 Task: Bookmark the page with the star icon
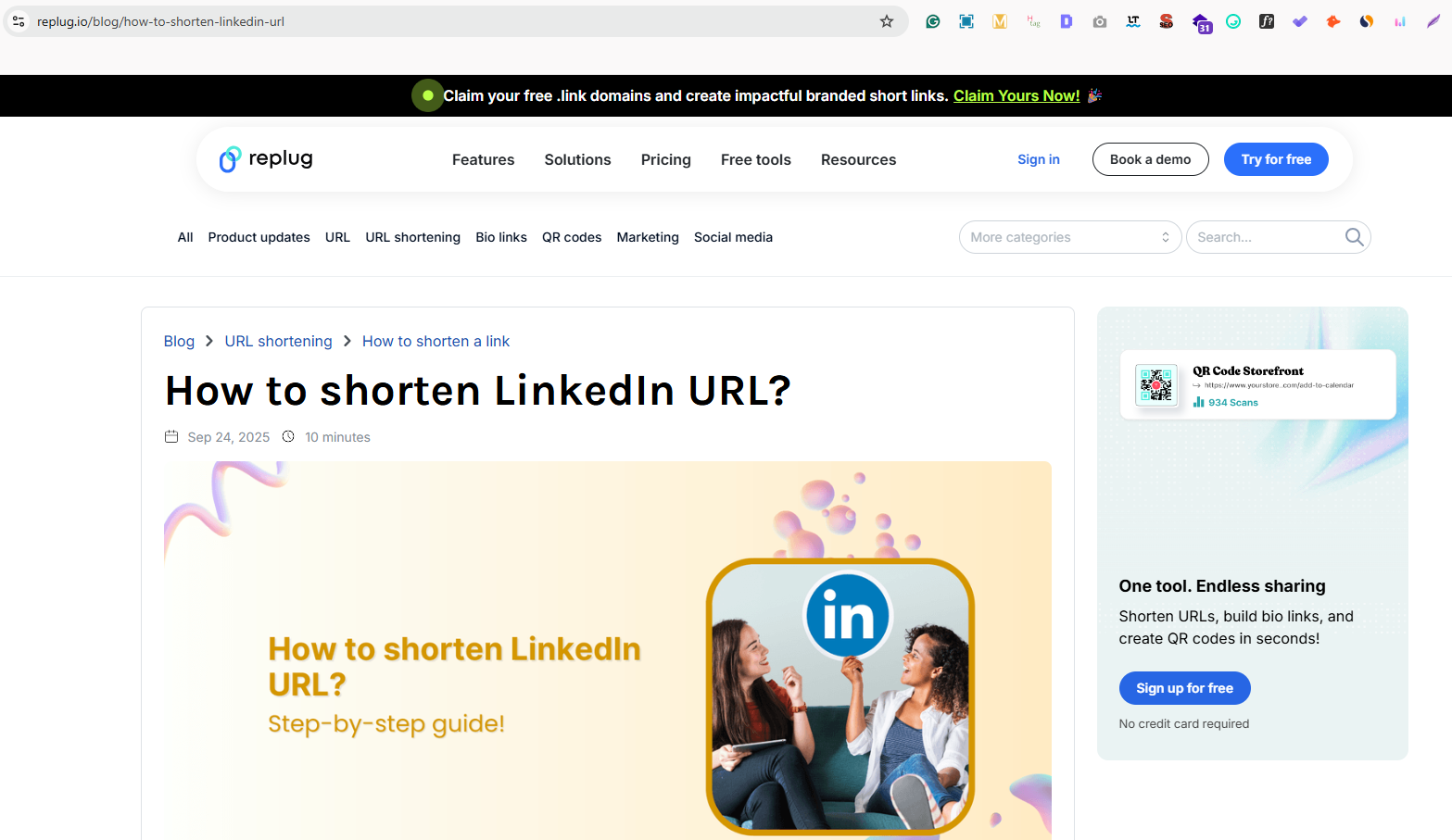[886, 20]
